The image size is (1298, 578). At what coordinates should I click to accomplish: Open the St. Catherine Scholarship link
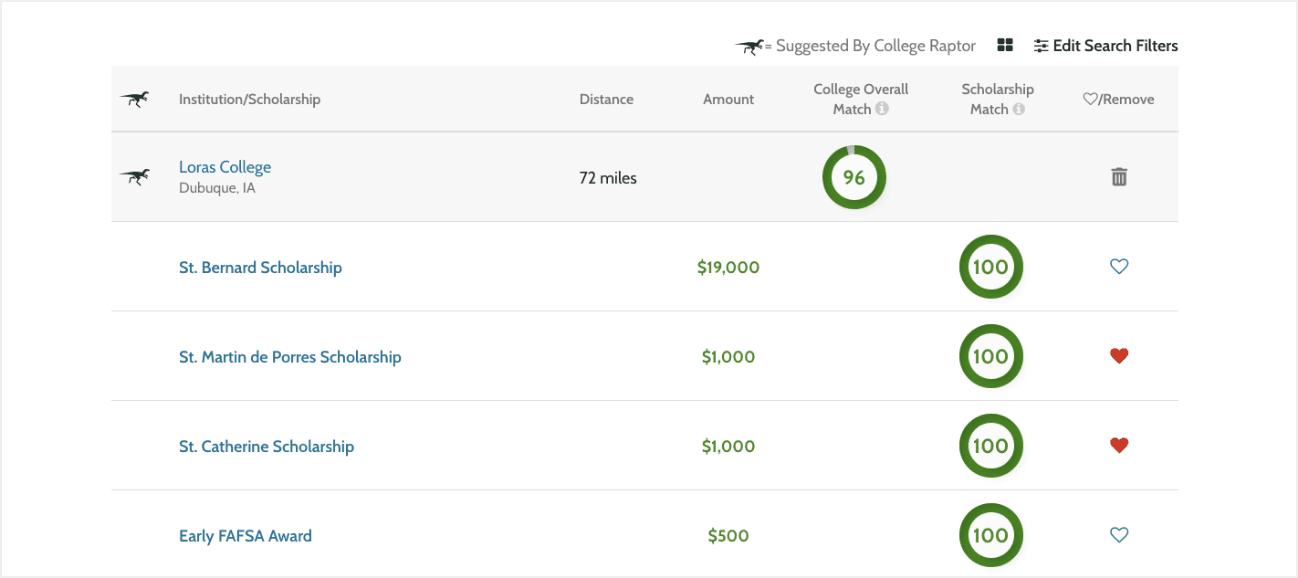[266, 446]
